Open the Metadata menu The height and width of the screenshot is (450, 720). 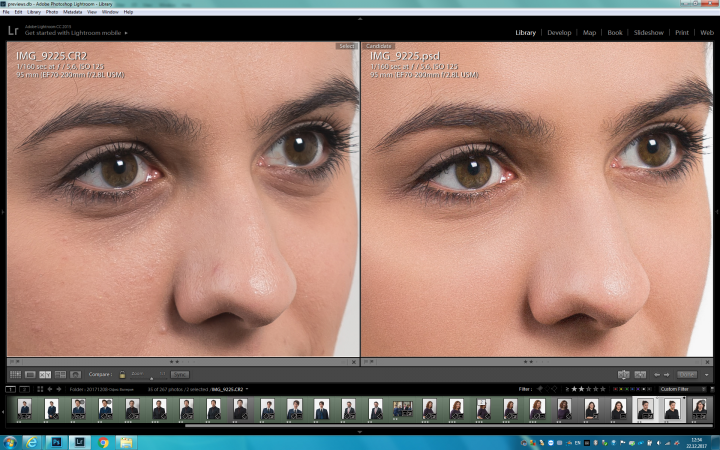click(73, 12)
